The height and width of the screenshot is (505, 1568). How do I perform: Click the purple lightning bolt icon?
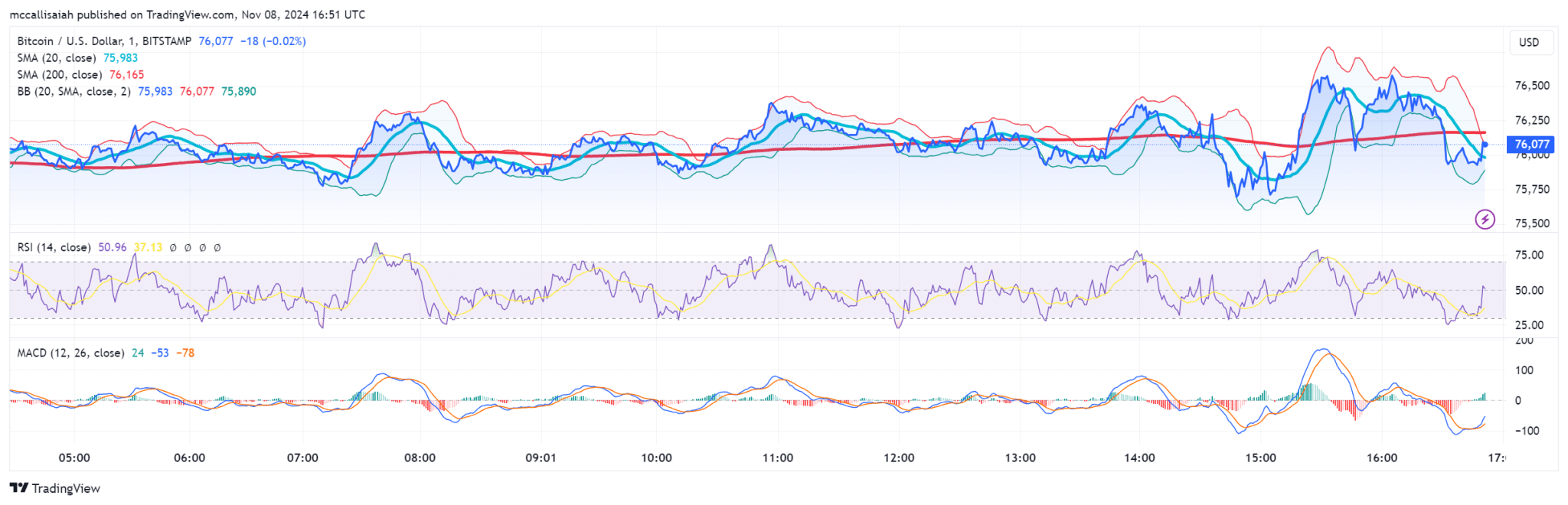click(x=1485, y=220)
